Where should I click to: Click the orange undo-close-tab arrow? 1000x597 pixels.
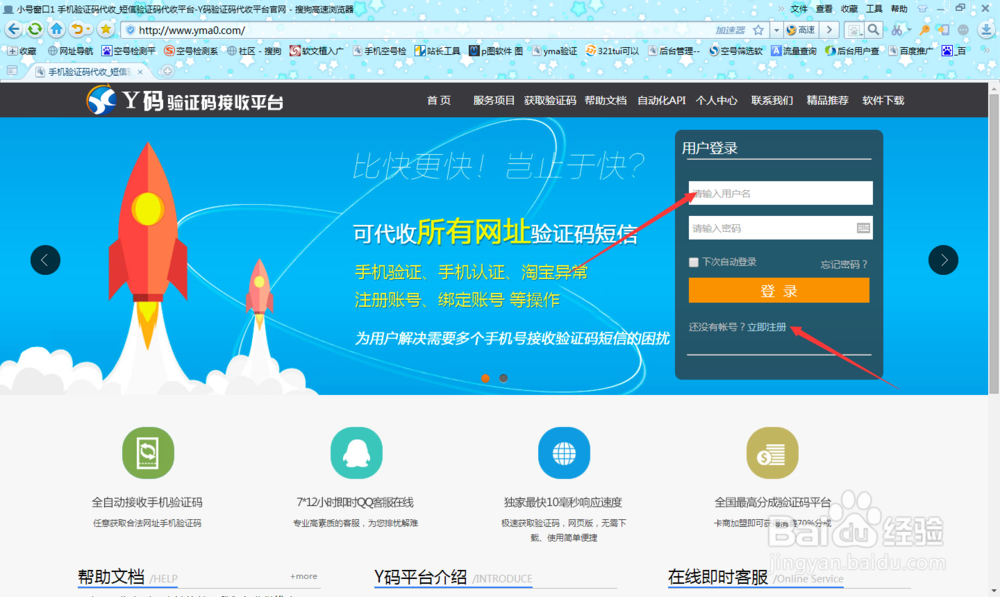click(77, 29)
